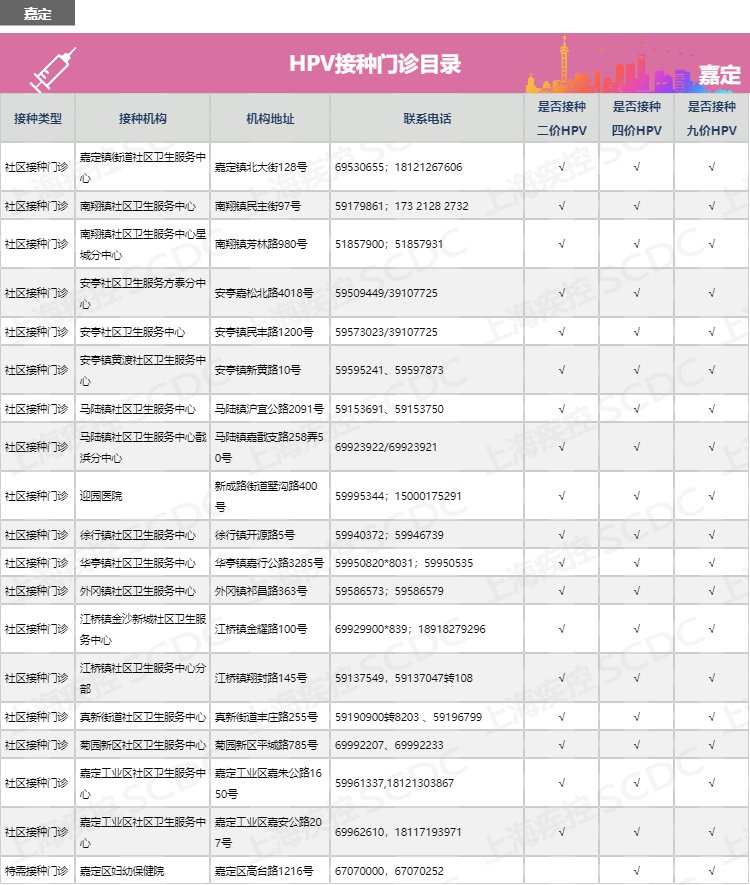This screenshot has width=750, height=885.
Task: Select the 是否接种九价HPV column header
Action: click(x=711, y=118)
